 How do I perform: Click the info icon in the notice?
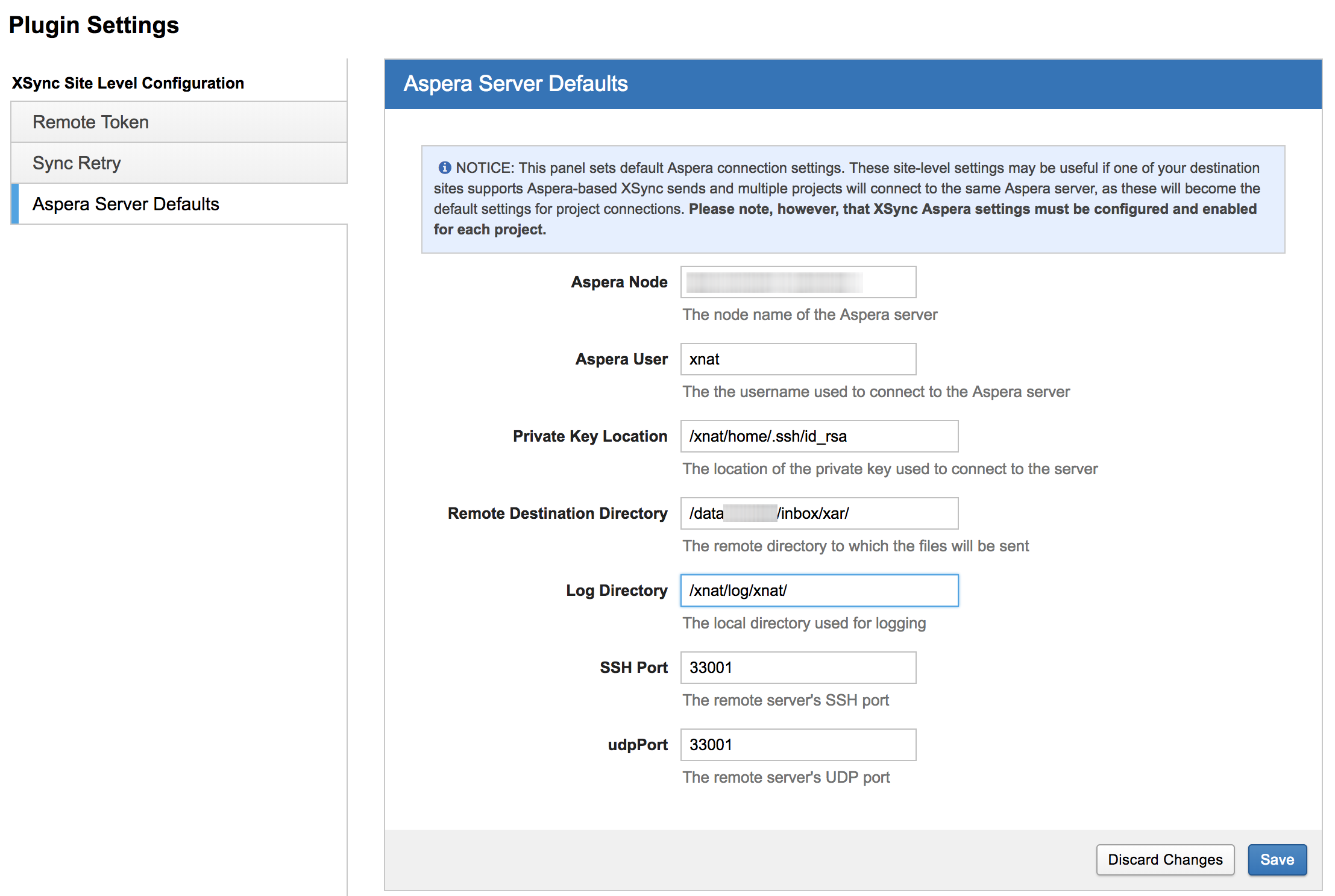pos(445,168)
